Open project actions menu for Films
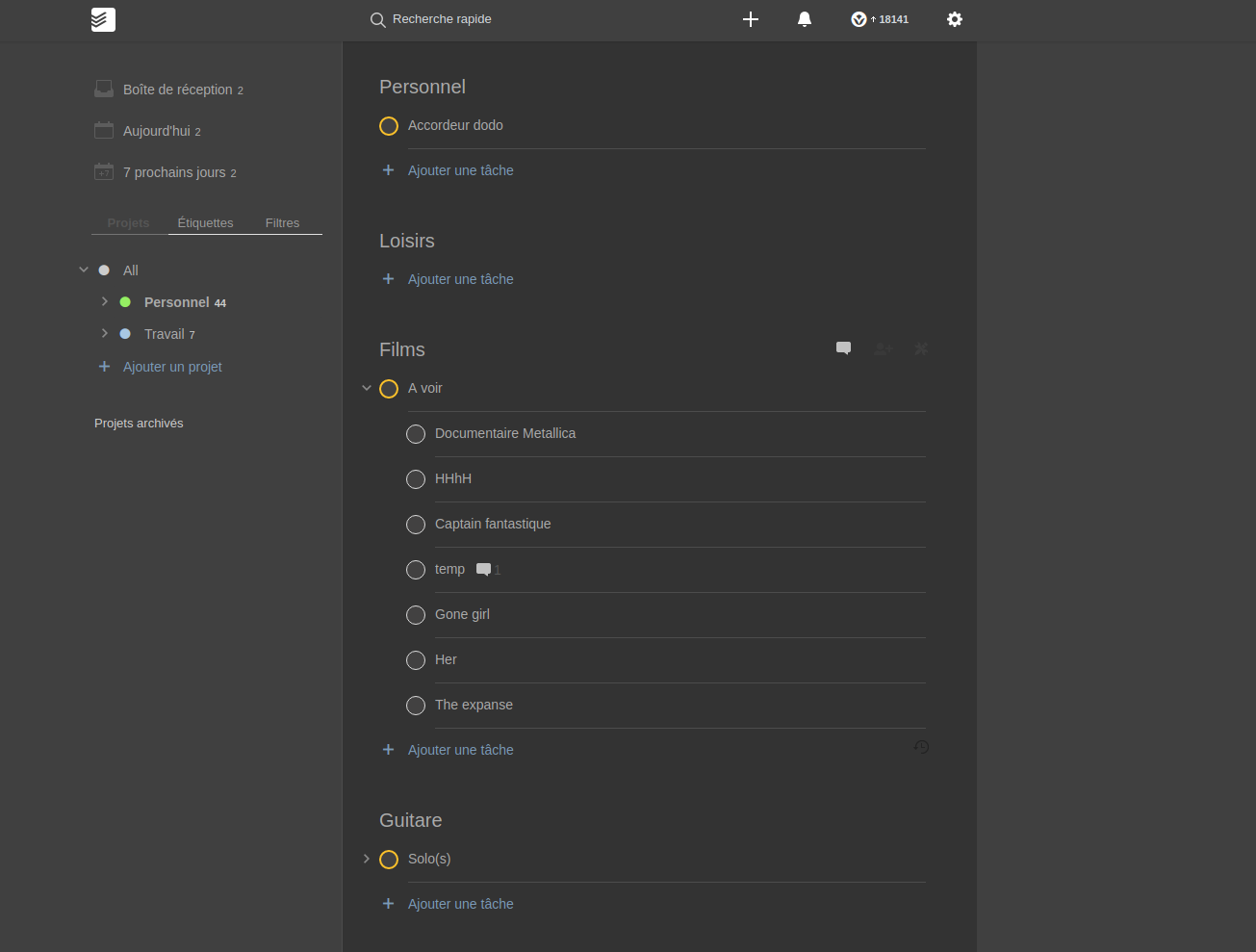Image resolution: width=1256 pixels, height=952 pixels. coord(920,348)
